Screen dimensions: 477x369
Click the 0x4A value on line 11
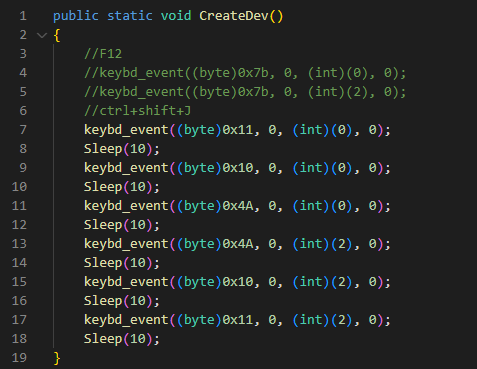click(238, 206)
